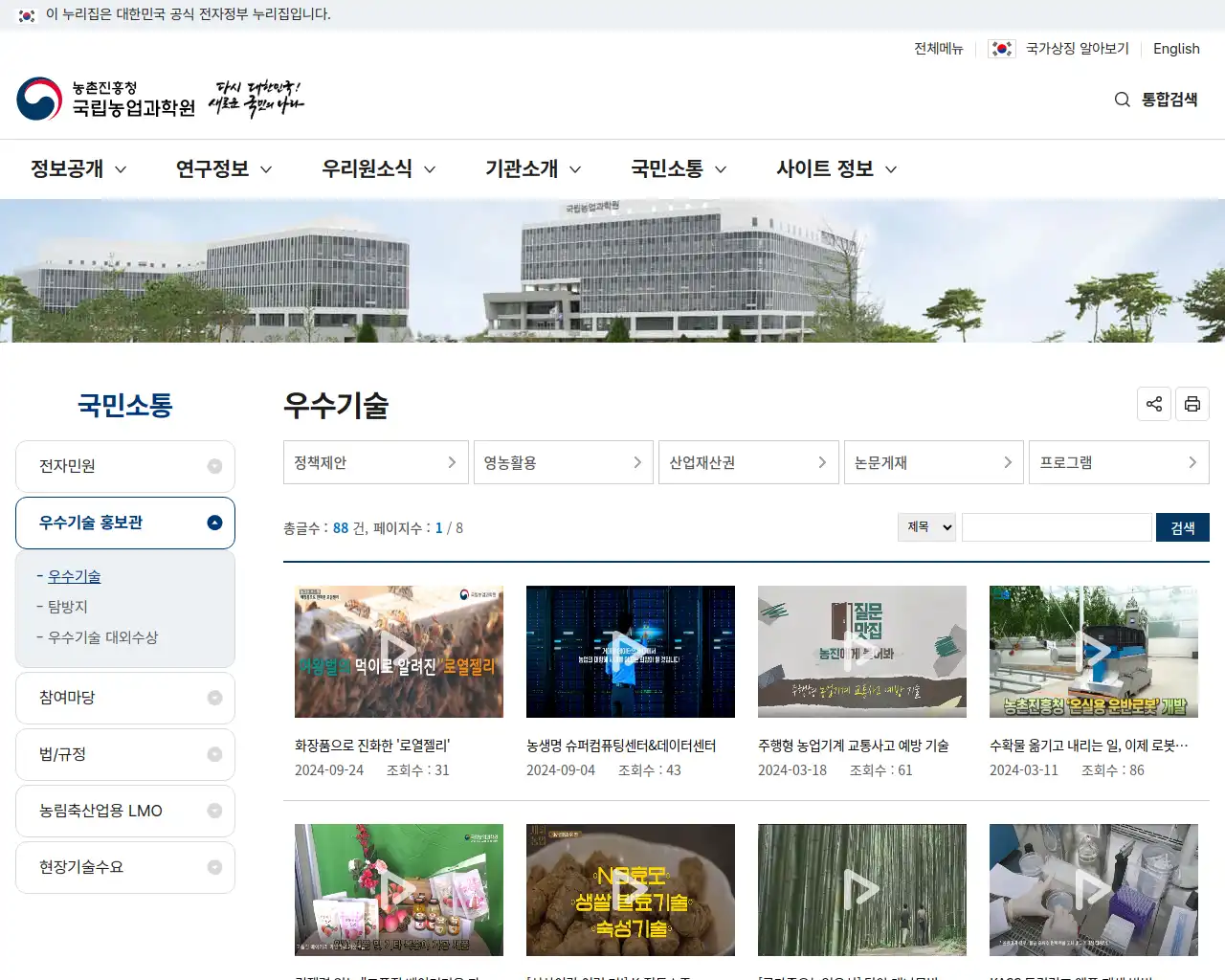
Task: Play the fruit gift products video thumbnail
Action: coord(399,890)
